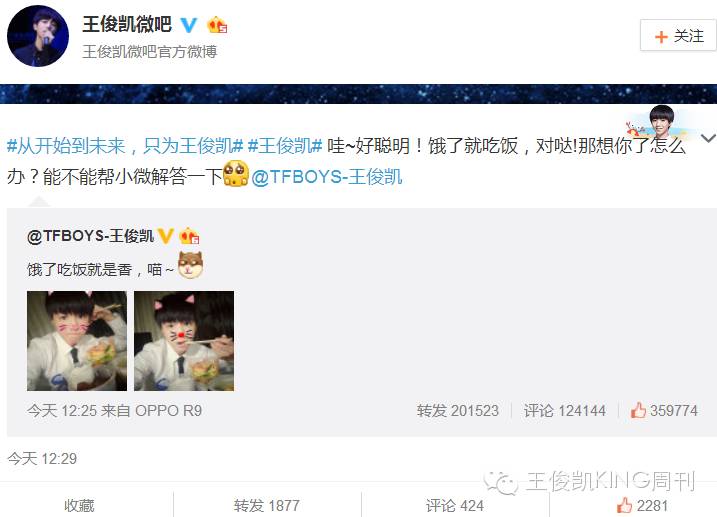Open the second cat-filter selfie thumbnail
The width and height of the screenshot is (717, 517).
pos(184,341)
